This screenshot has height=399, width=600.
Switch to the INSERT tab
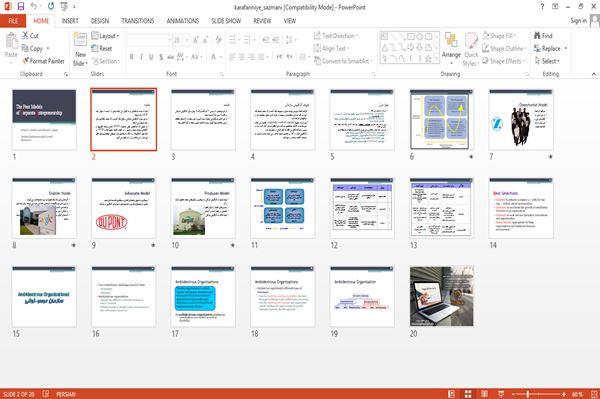pyautogui.click(x=70, y=21)
